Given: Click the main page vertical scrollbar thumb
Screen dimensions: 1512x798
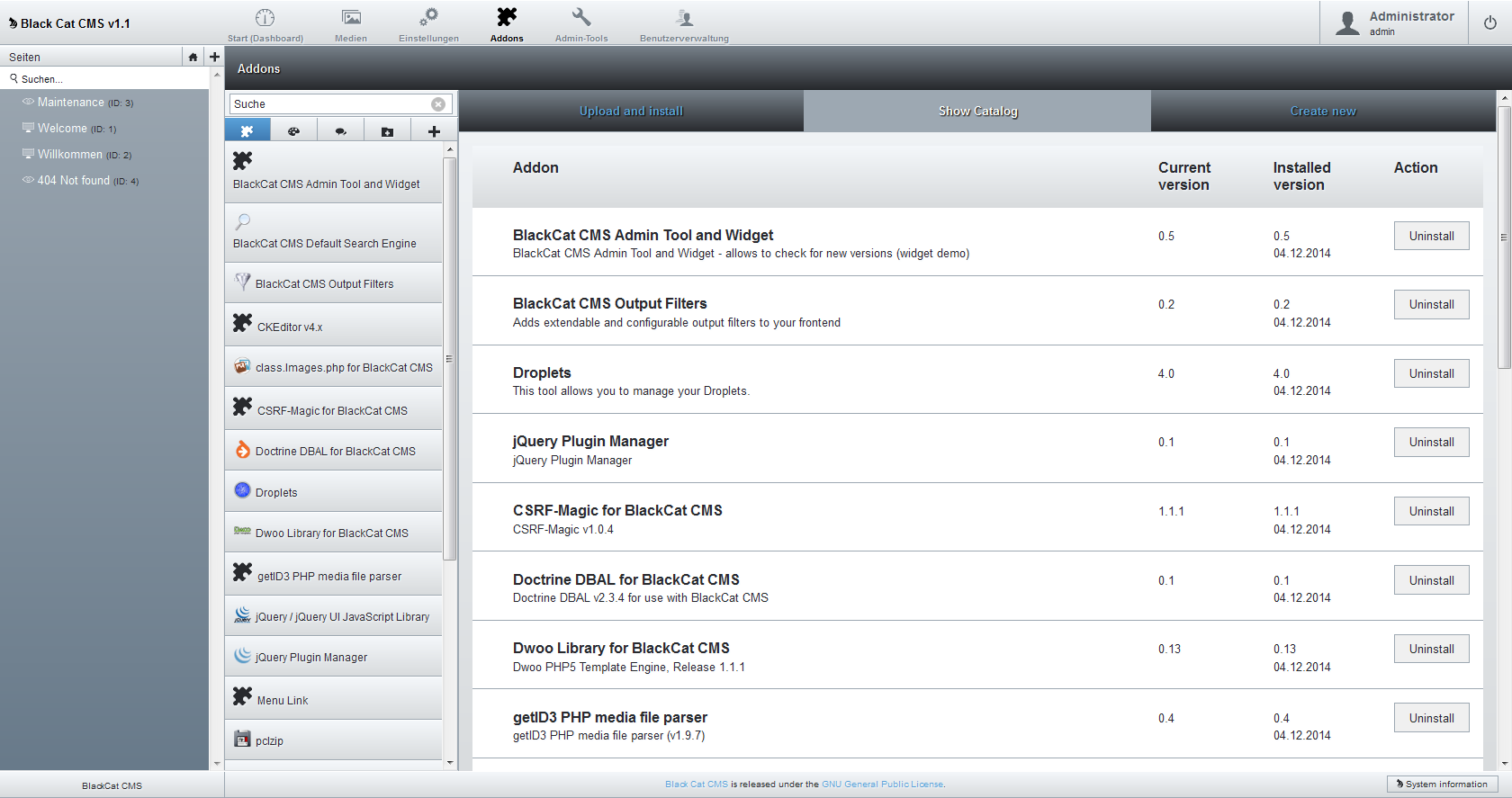Looking at the screenshot, I should (x=1504, y=238).
